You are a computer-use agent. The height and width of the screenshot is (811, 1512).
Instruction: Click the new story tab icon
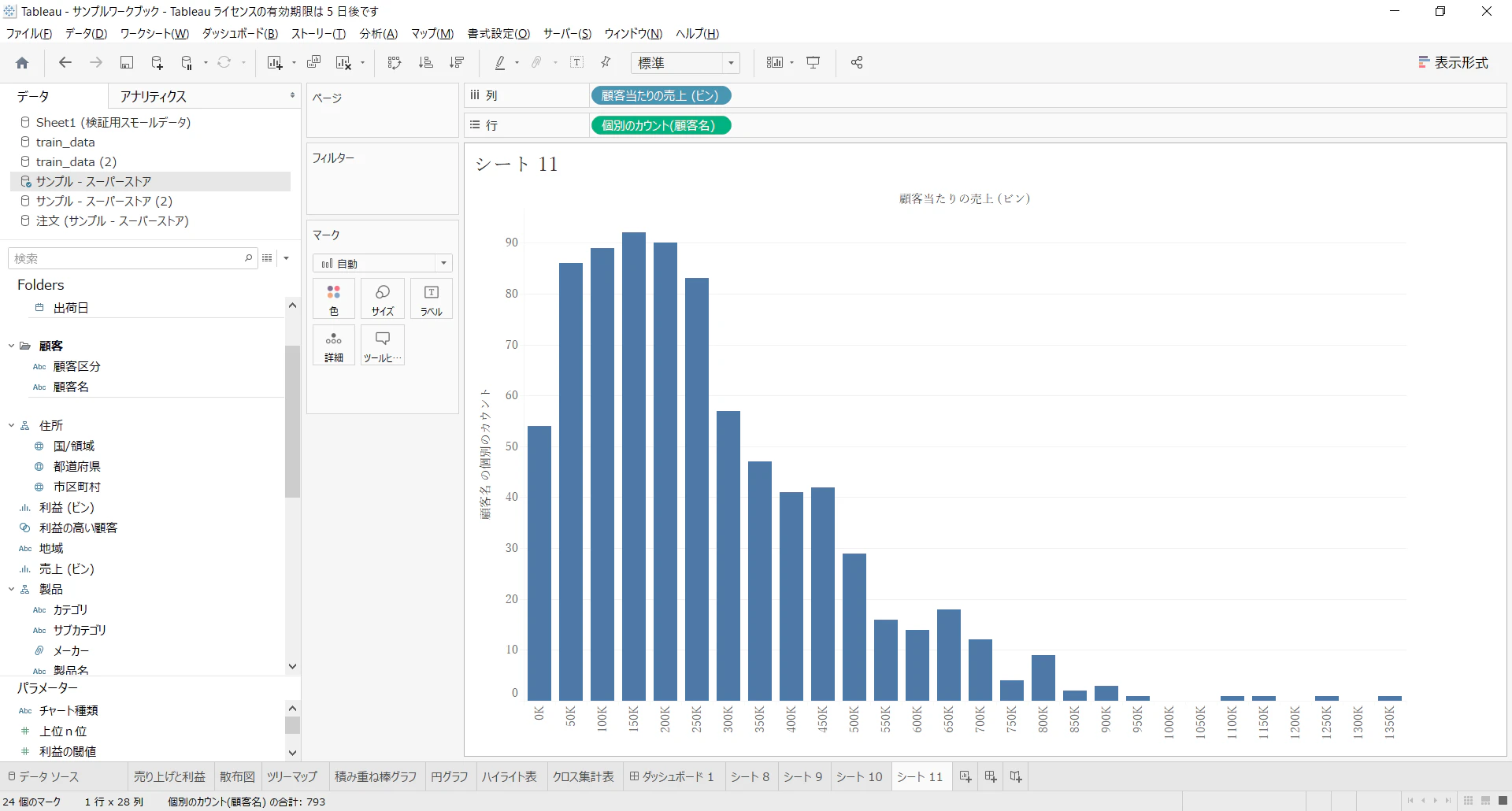(x=1016, y=776)
